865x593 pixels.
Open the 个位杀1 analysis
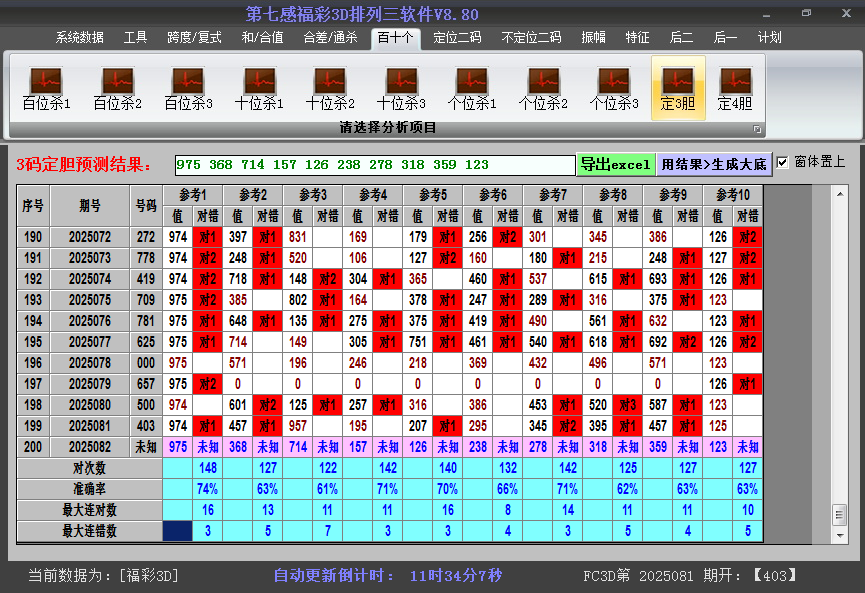[x=472, y=88]
